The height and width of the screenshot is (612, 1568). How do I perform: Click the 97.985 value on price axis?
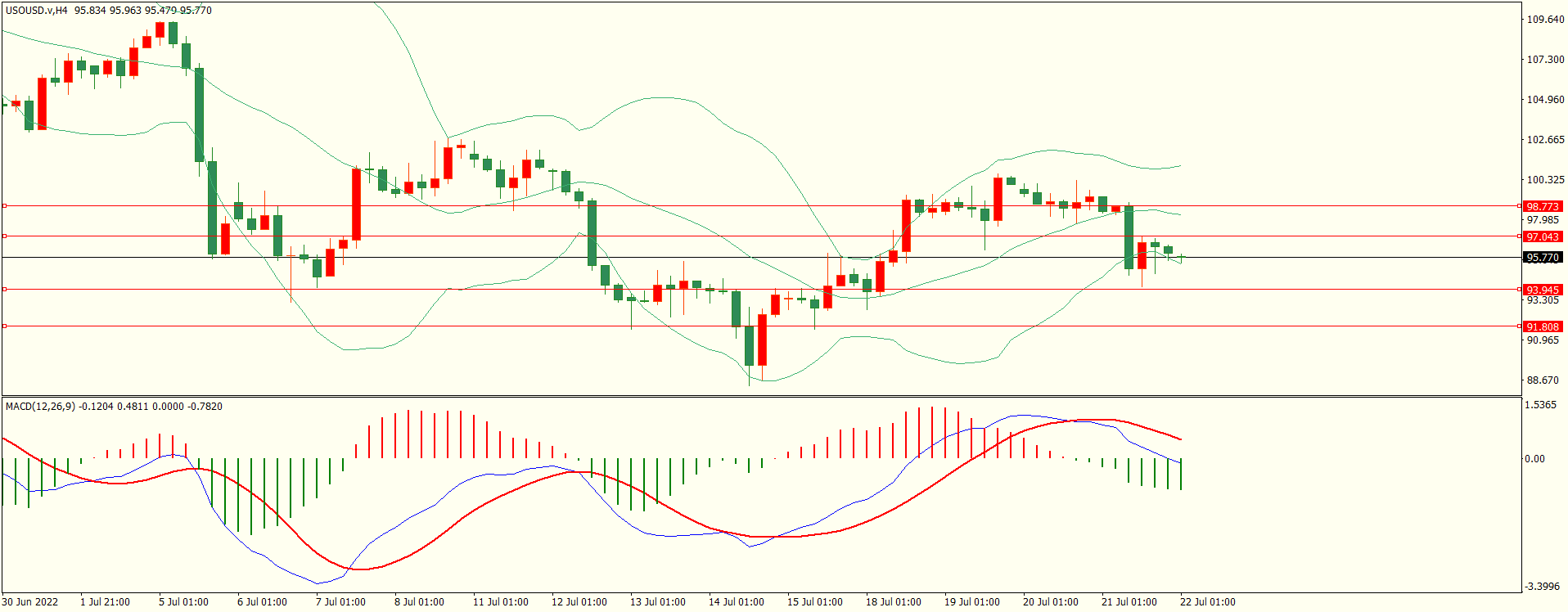(x=1543, y=220)
